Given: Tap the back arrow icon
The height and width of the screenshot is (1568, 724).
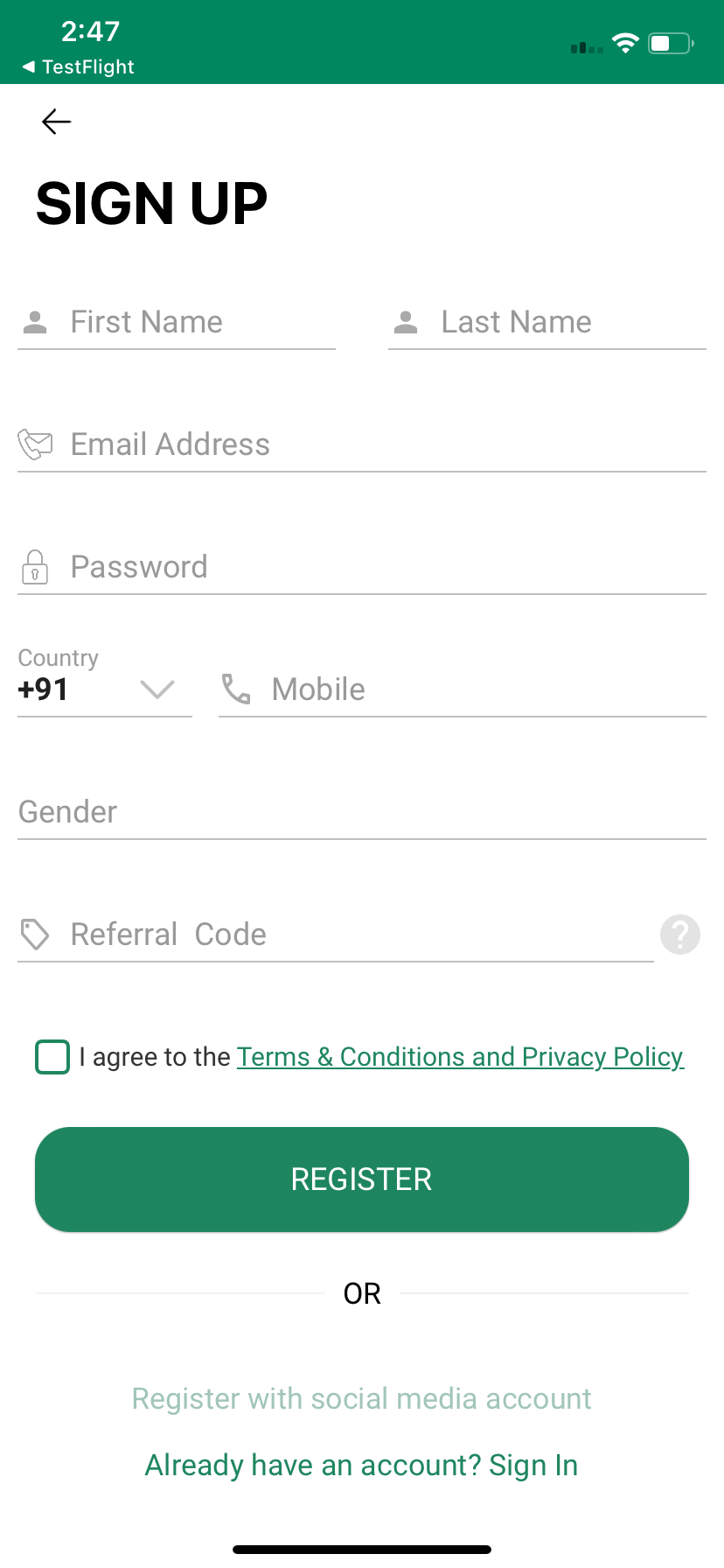Looking at the screenshot, I should pyautogui.click(x=57, y=121).
